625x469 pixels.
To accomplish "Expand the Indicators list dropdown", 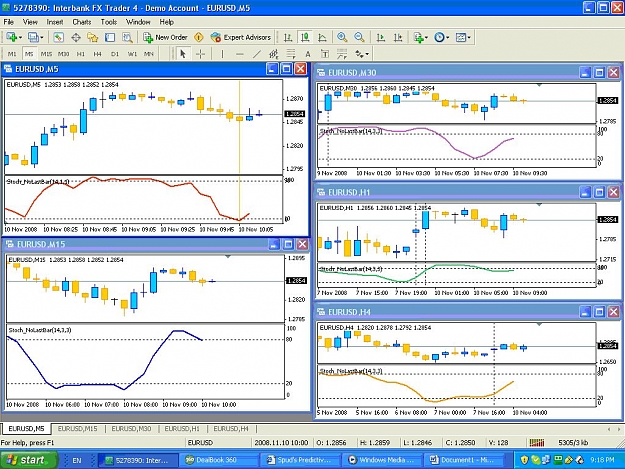I will pyautogui.click(x=426, y=37).
